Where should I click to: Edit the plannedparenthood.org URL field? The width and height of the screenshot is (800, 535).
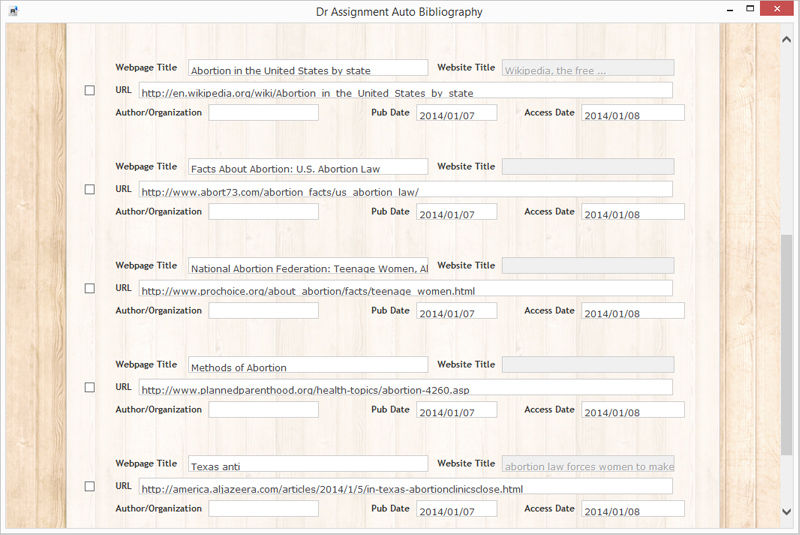(406, 387)
